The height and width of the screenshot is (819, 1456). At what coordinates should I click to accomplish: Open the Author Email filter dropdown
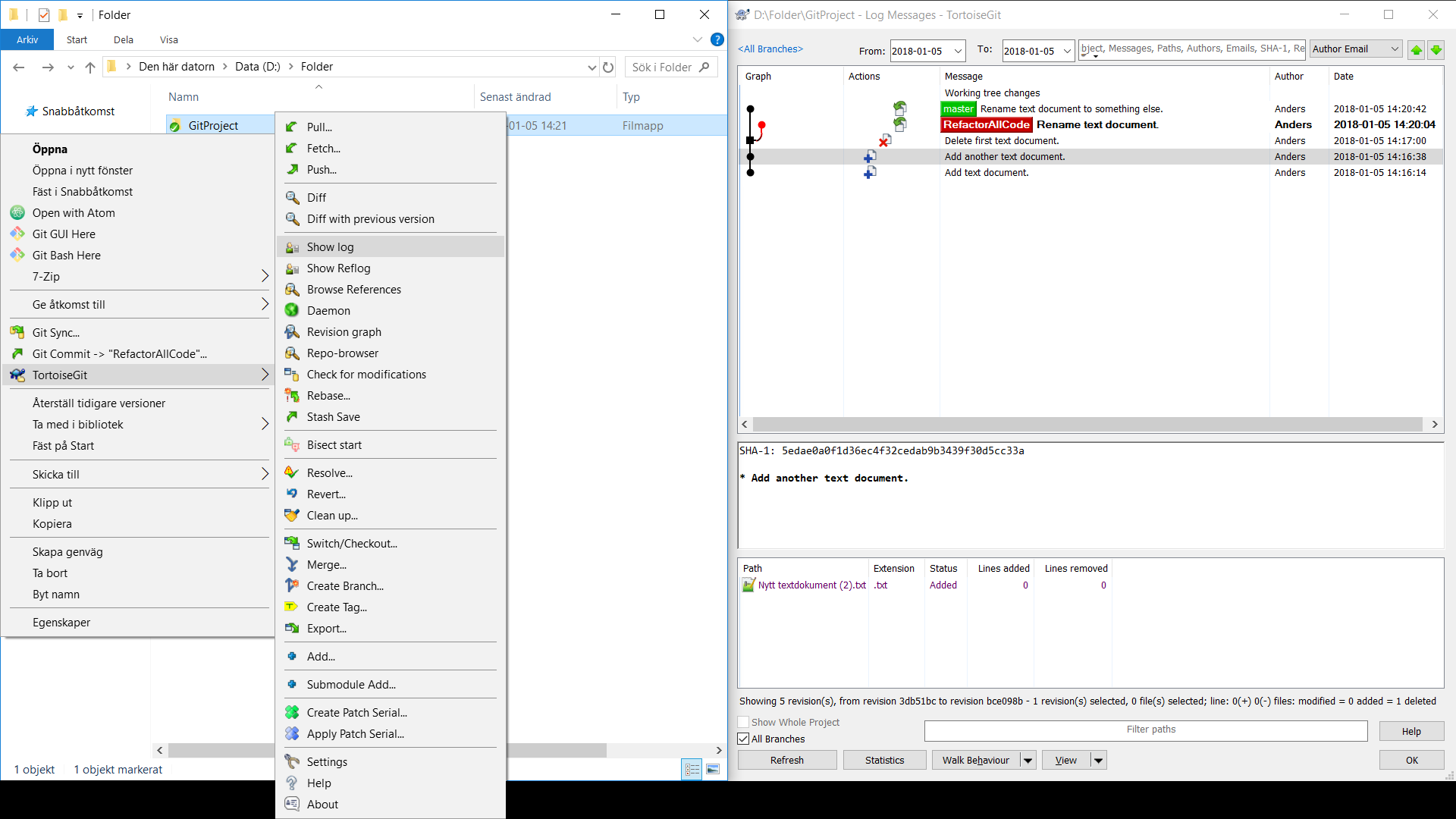click(1394, 49)
